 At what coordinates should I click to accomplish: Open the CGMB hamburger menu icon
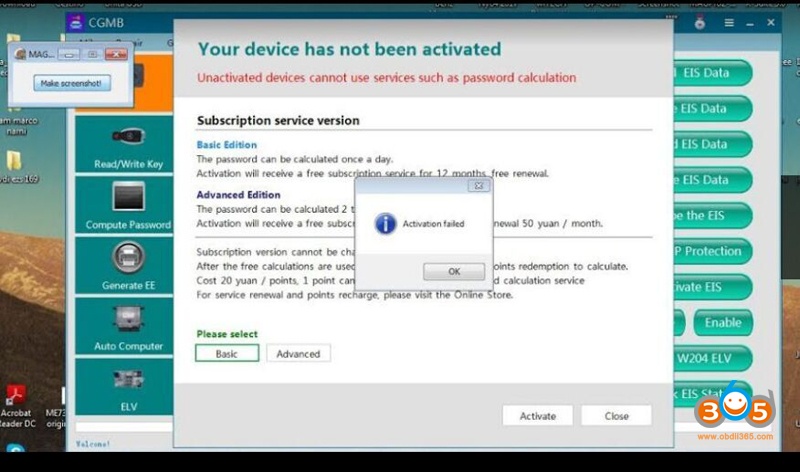coord(729,23)
